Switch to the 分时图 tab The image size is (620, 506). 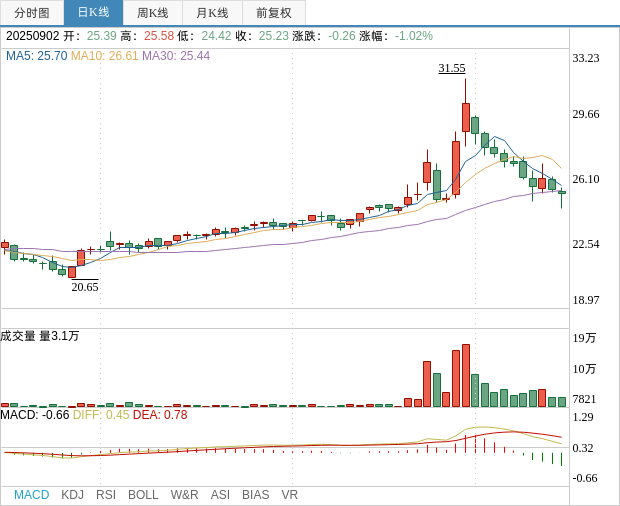point(32,13)
